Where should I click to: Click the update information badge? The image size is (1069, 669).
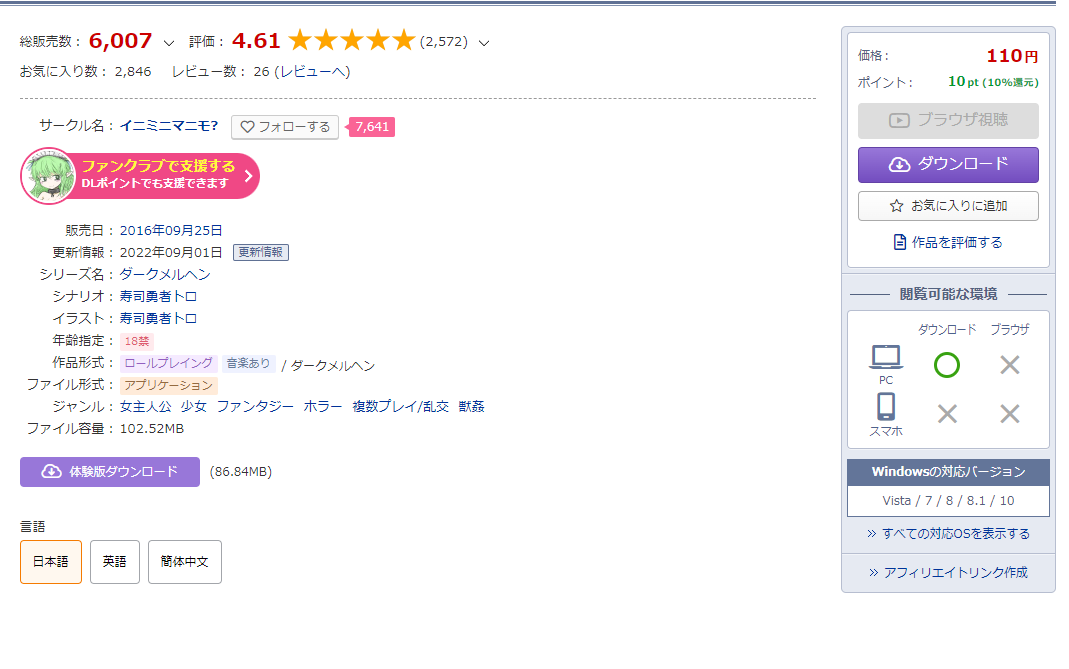tap(261, 252)
